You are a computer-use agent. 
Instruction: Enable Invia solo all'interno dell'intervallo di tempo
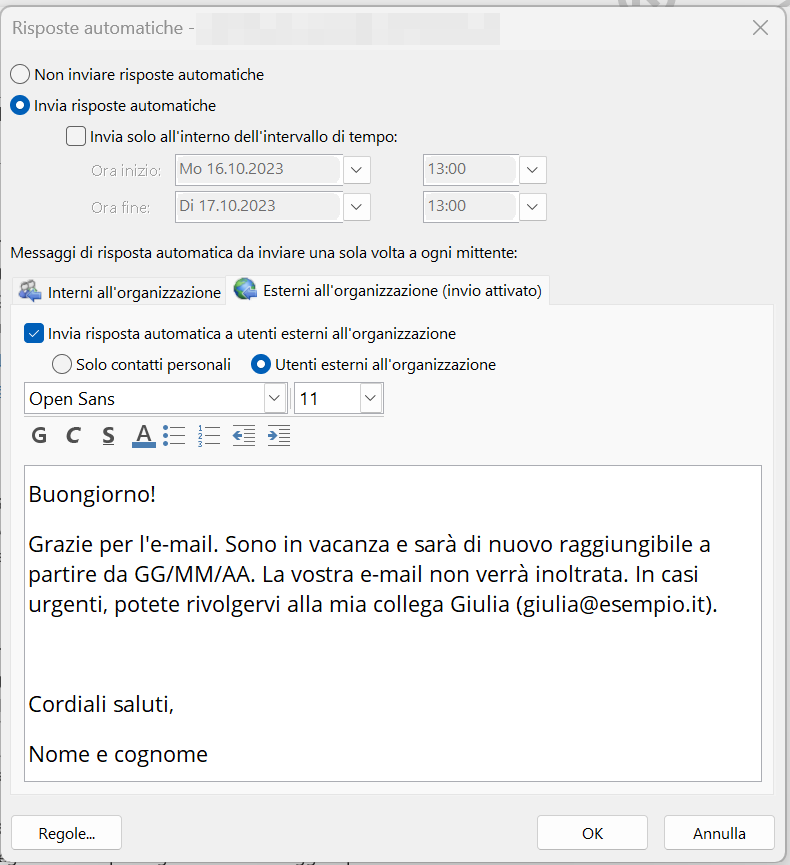coord(76,136)
